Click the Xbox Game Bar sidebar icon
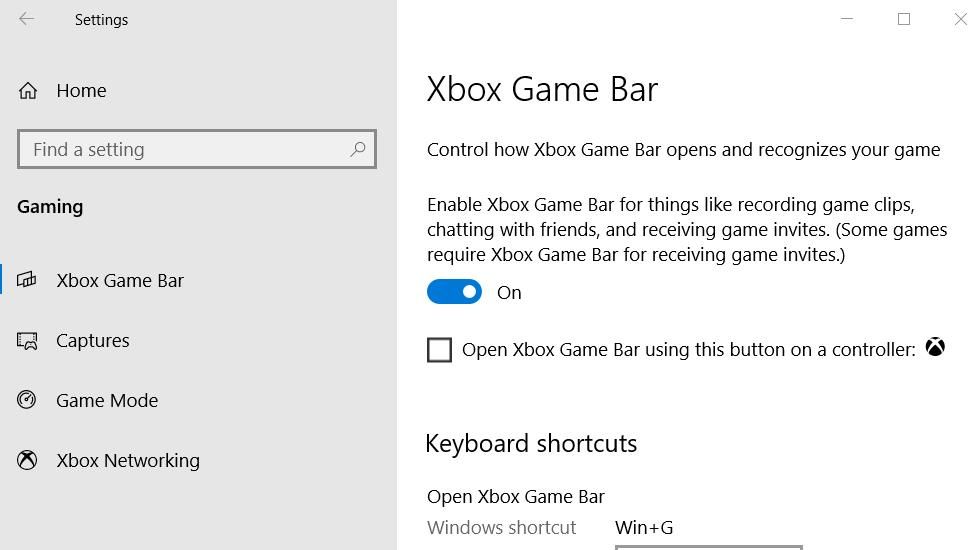 pos(27,280)
